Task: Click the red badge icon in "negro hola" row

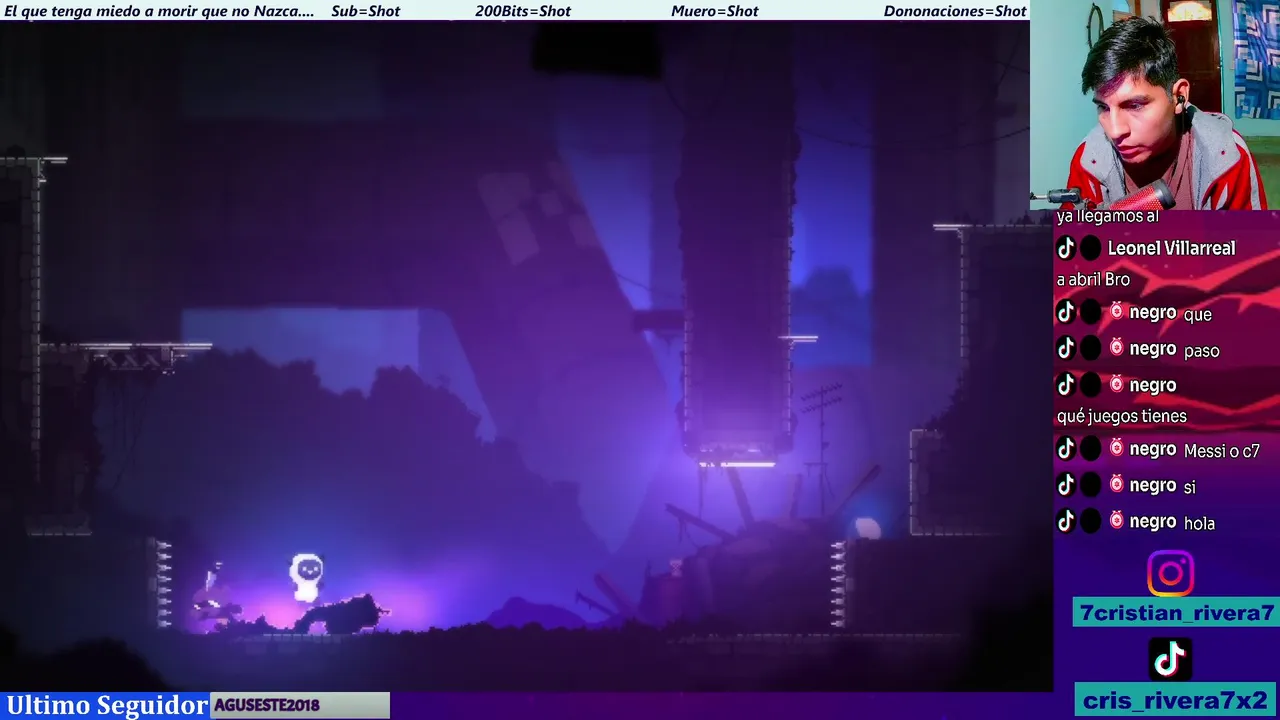Action: point(1116,521)
